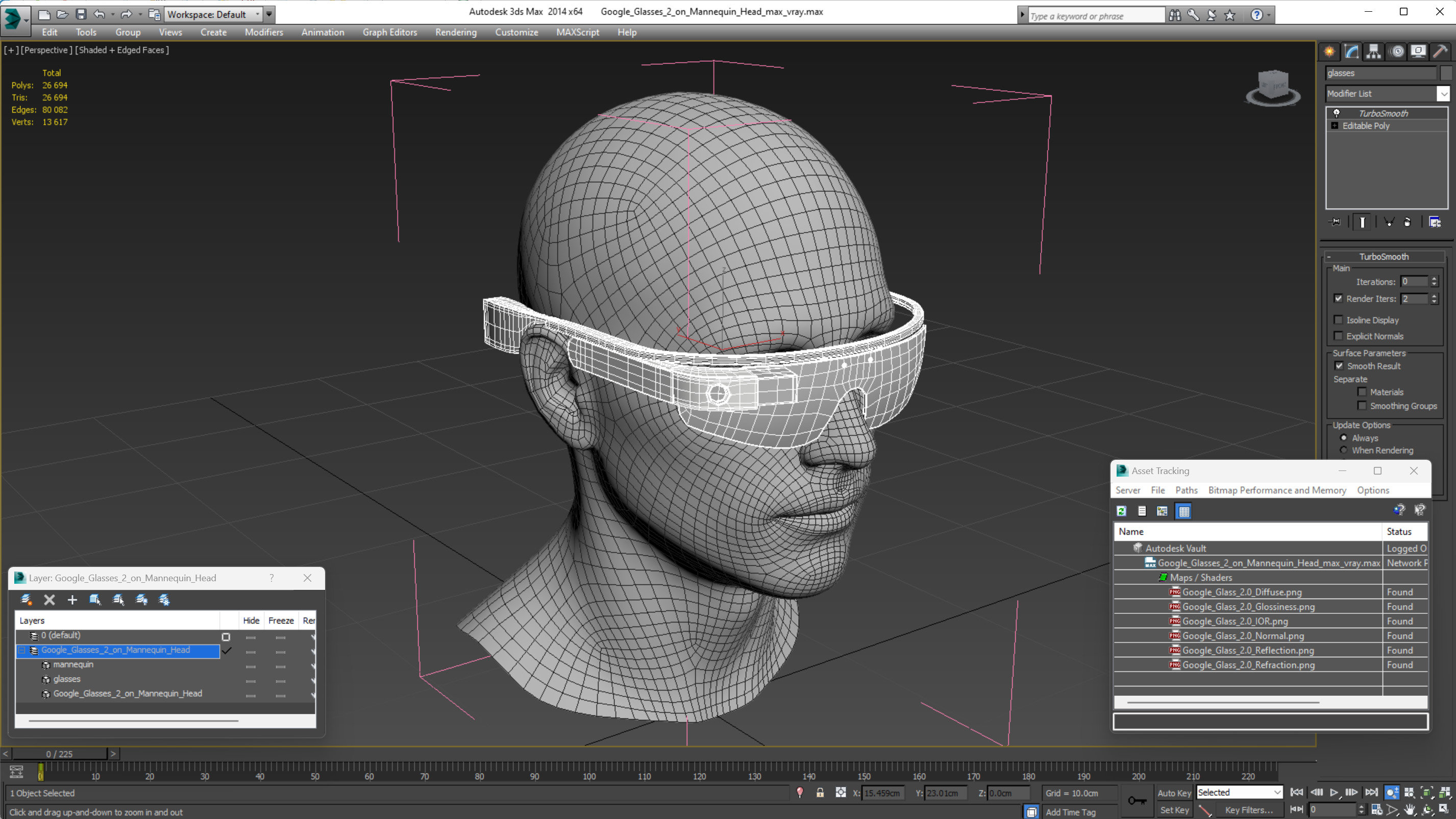Uncheck Smooth Result checkbox

coord(1339,366)
